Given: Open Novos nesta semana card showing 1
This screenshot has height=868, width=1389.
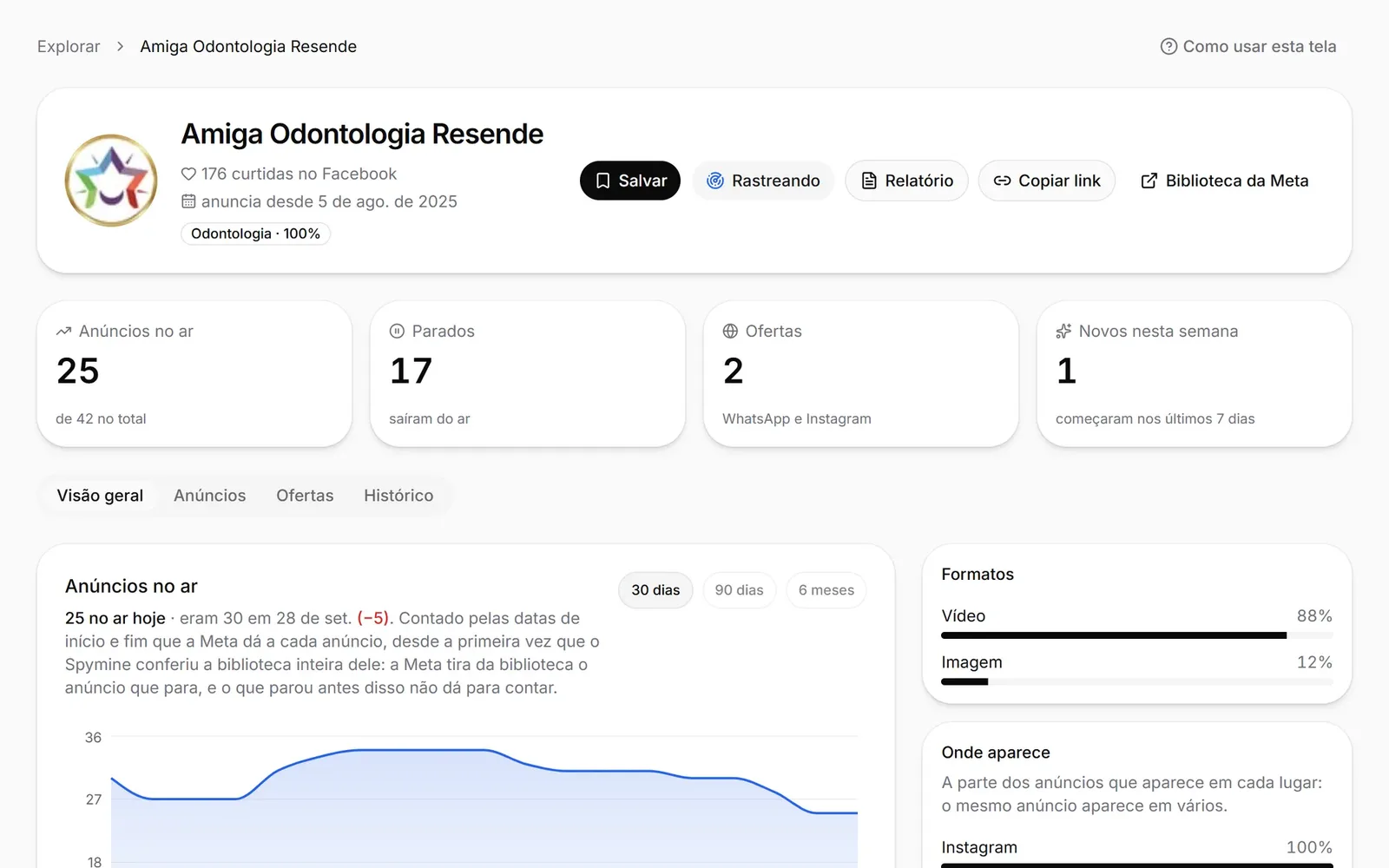Looking at the screenshot, I should 1195,374.
